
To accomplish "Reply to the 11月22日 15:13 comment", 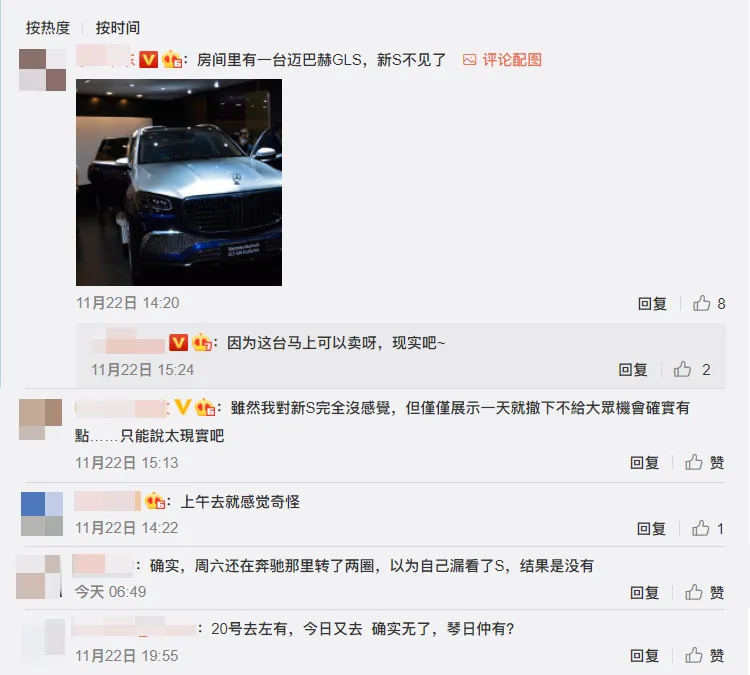I will point(644,463).
